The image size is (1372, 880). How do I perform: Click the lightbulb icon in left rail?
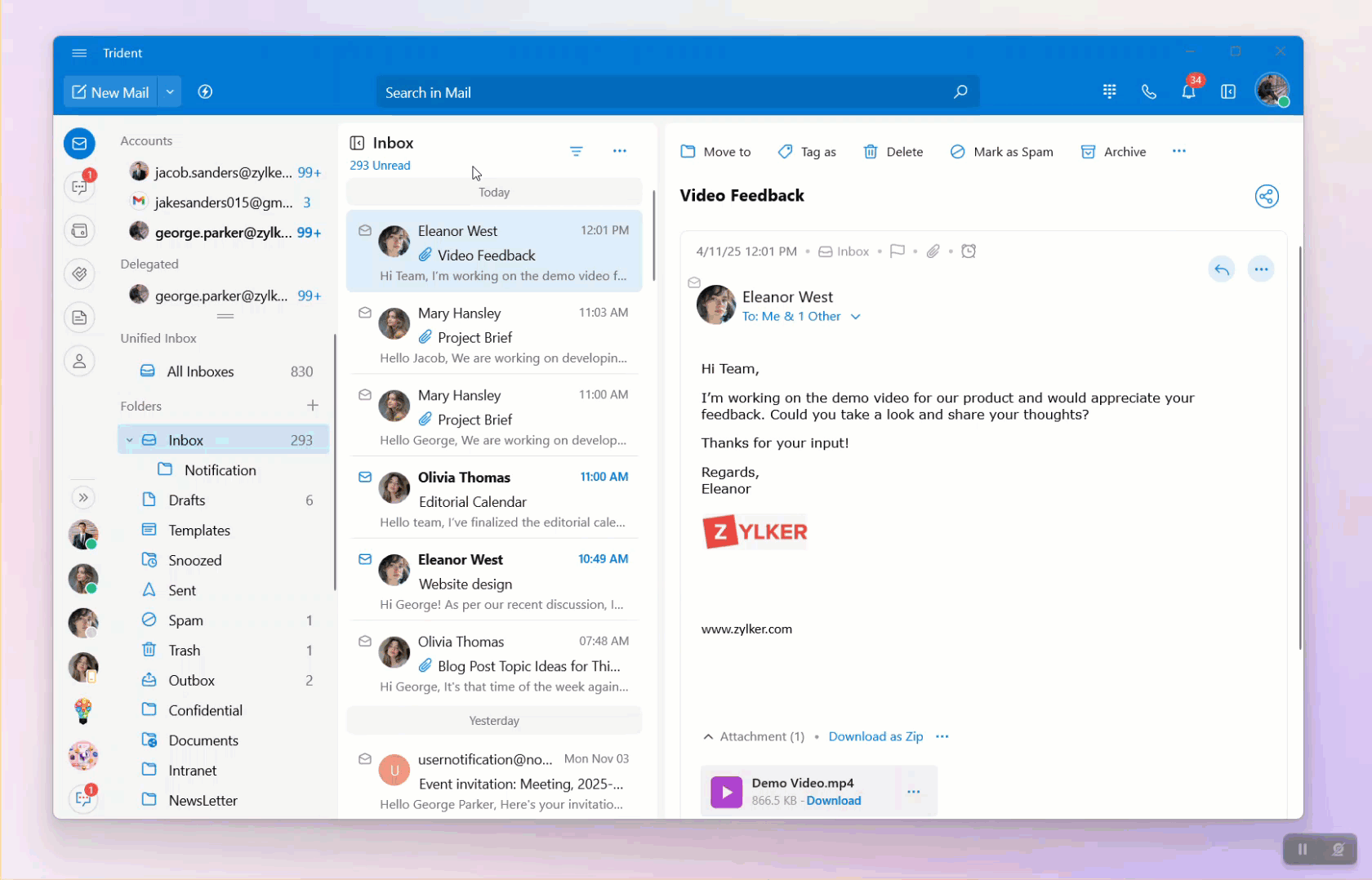click(82, 712)
